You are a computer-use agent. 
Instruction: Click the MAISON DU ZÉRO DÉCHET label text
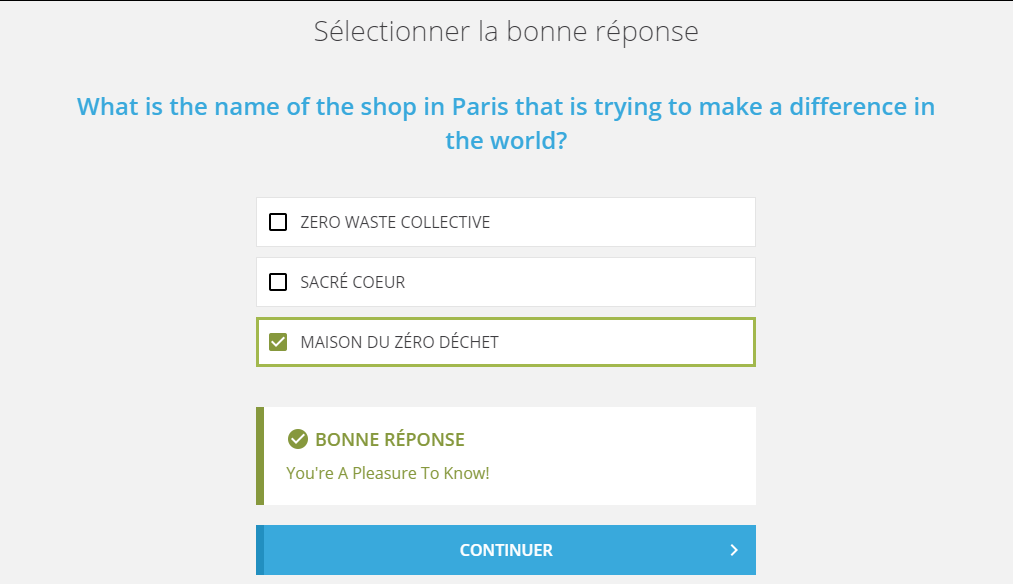point(399,342)
